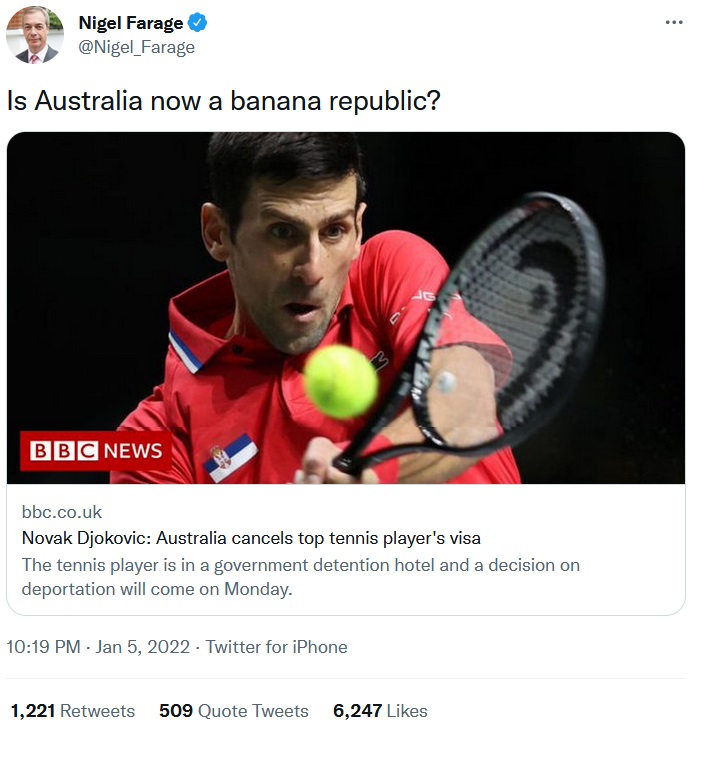The height and width of the screenshot is (767, 705).
Task: Open the tweet's three-dot More menu
Action: pos(674,22)
